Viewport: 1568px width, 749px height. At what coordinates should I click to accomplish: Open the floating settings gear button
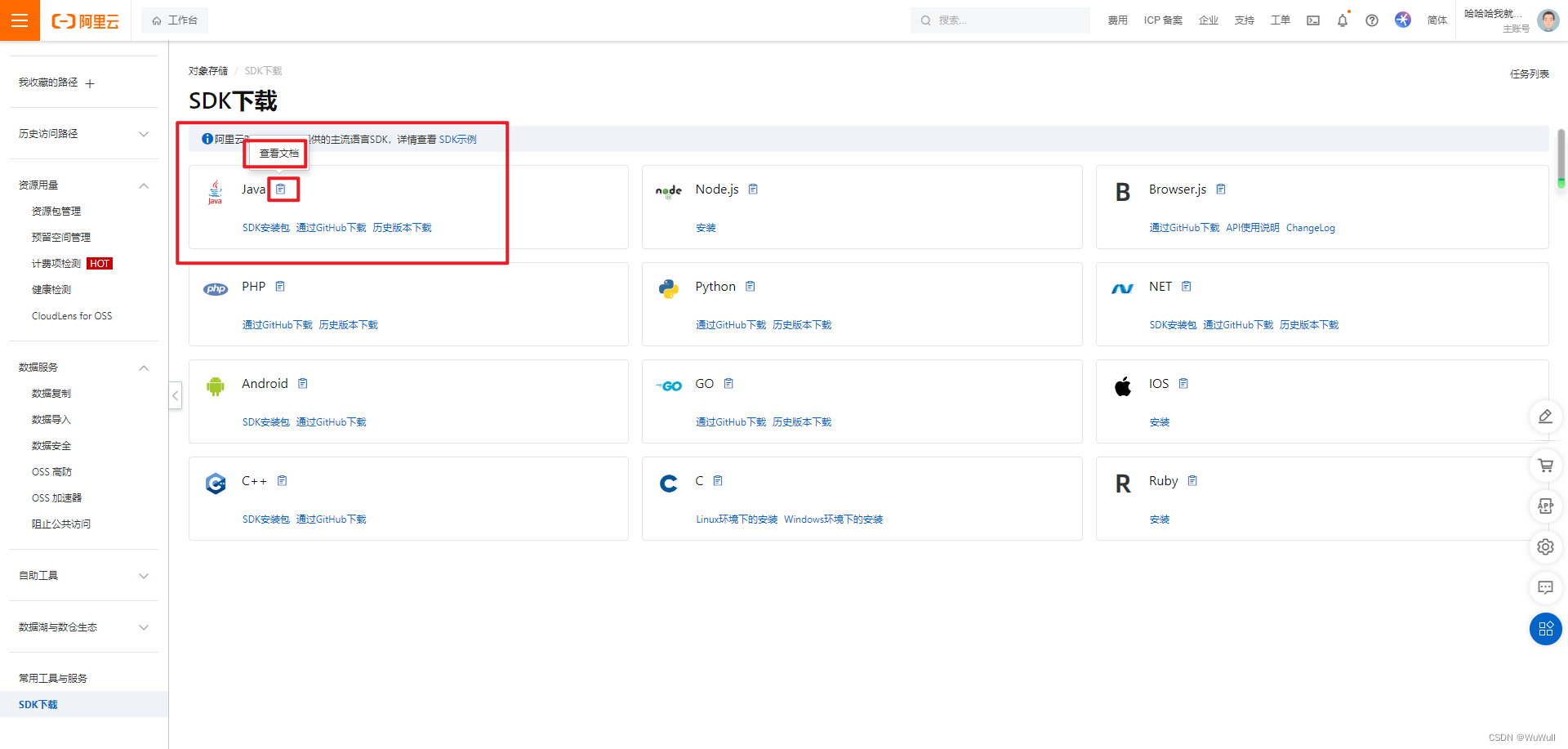point(1545,547)
